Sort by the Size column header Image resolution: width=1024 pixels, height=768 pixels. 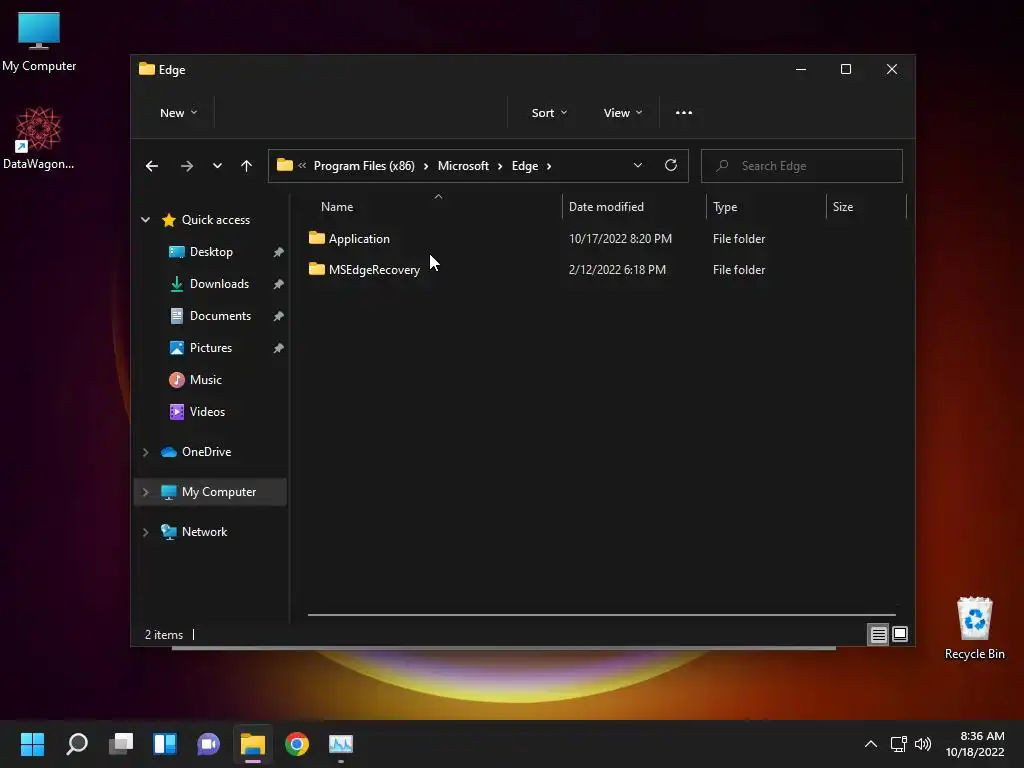pyautogui.click(x=842, y=207)
